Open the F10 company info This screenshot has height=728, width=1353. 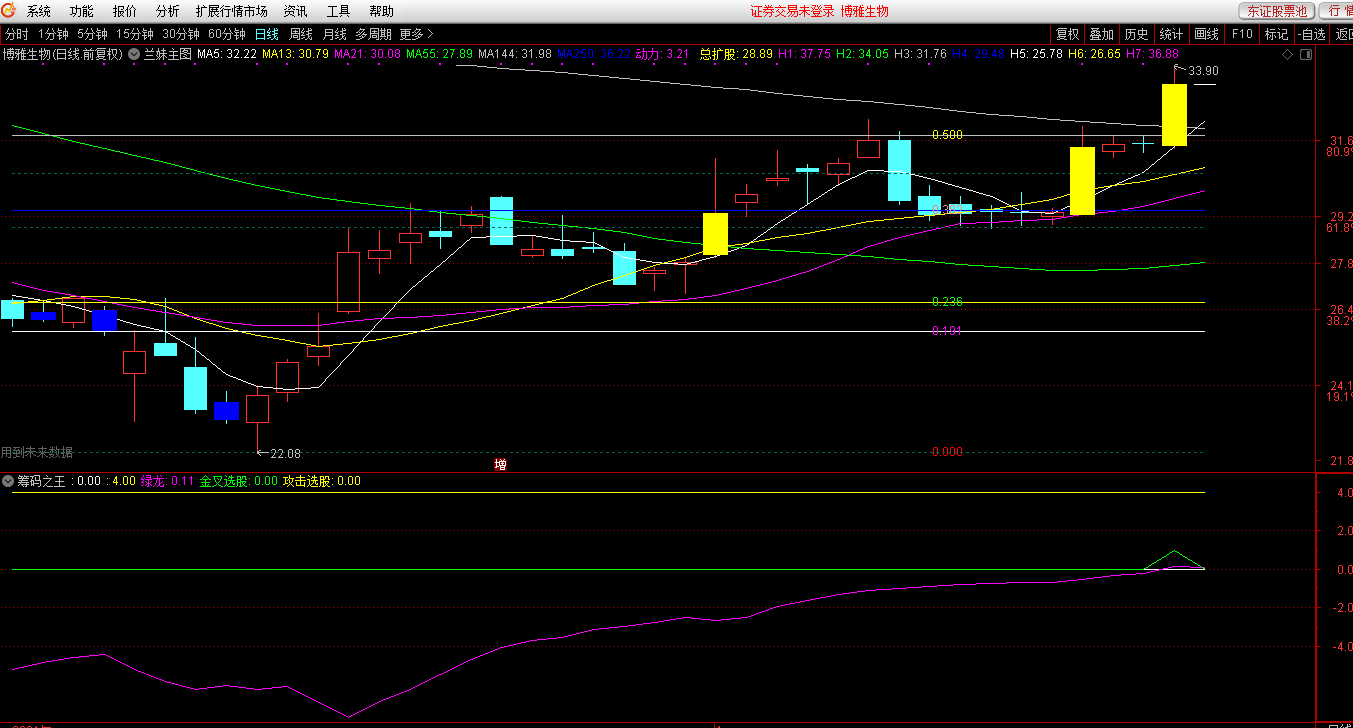click(1242, 34)
